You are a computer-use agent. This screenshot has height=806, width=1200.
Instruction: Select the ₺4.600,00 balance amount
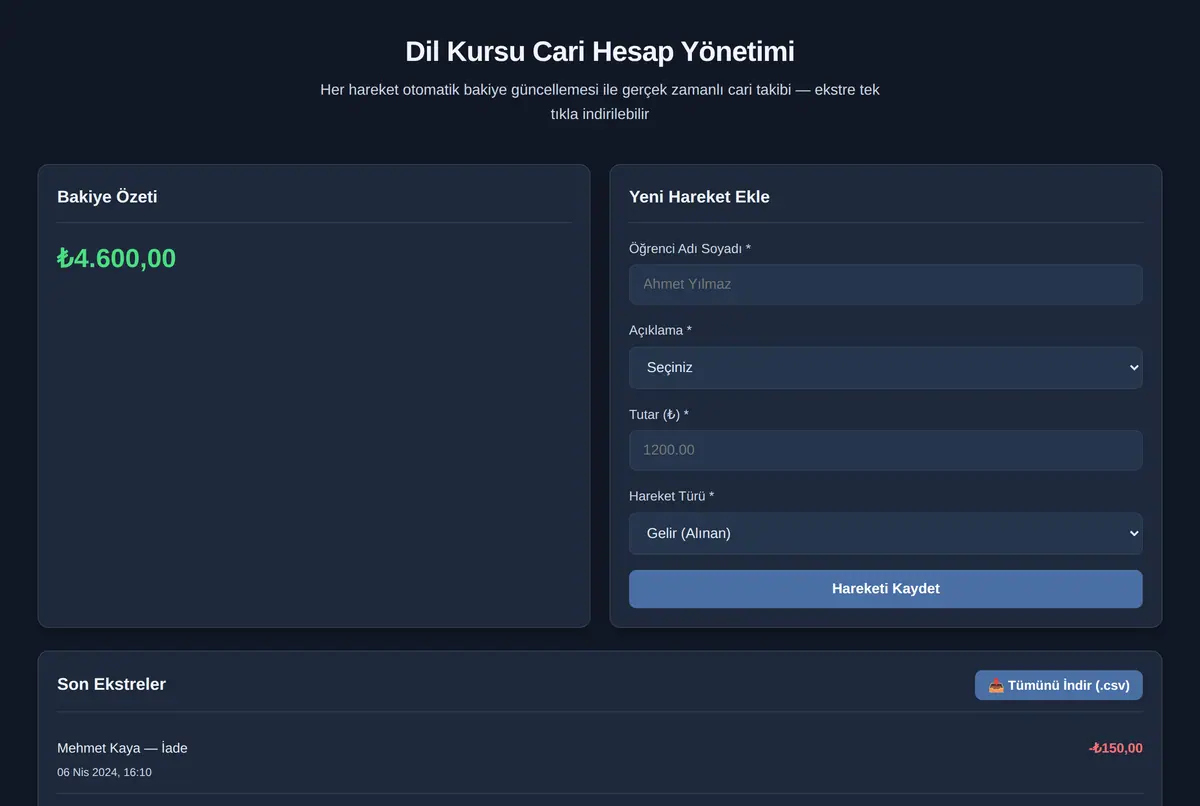(116, 258)
